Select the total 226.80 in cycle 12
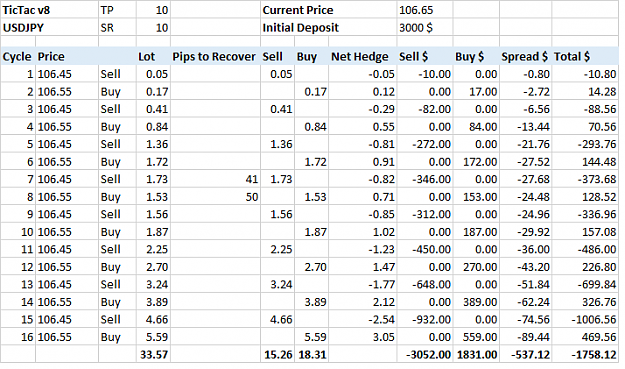The image size is (625, 369). pyautogui.click(x=585, y=267)
